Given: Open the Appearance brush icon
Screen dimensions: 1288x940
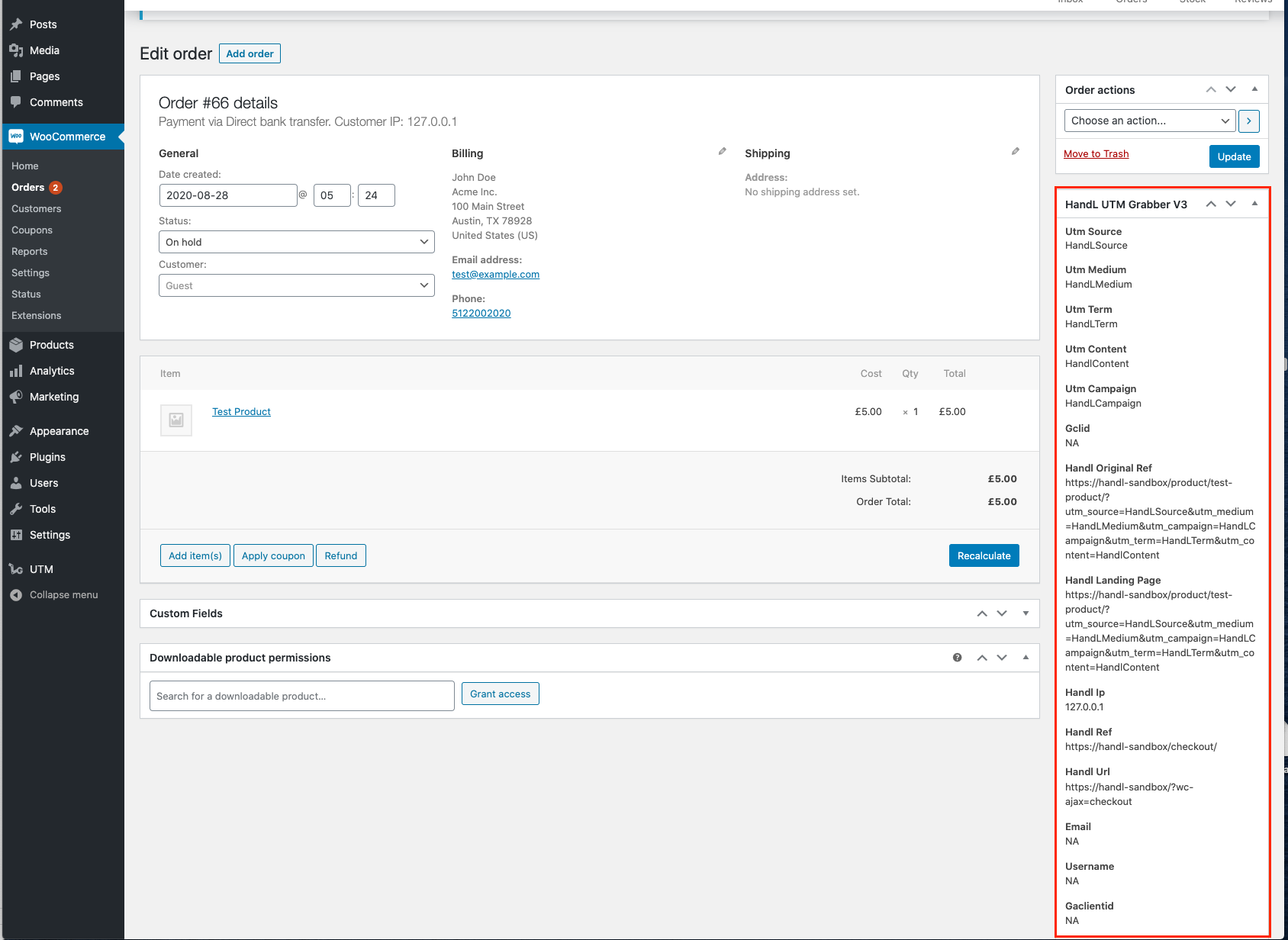Looking at the screenshot, I should 17,430.
